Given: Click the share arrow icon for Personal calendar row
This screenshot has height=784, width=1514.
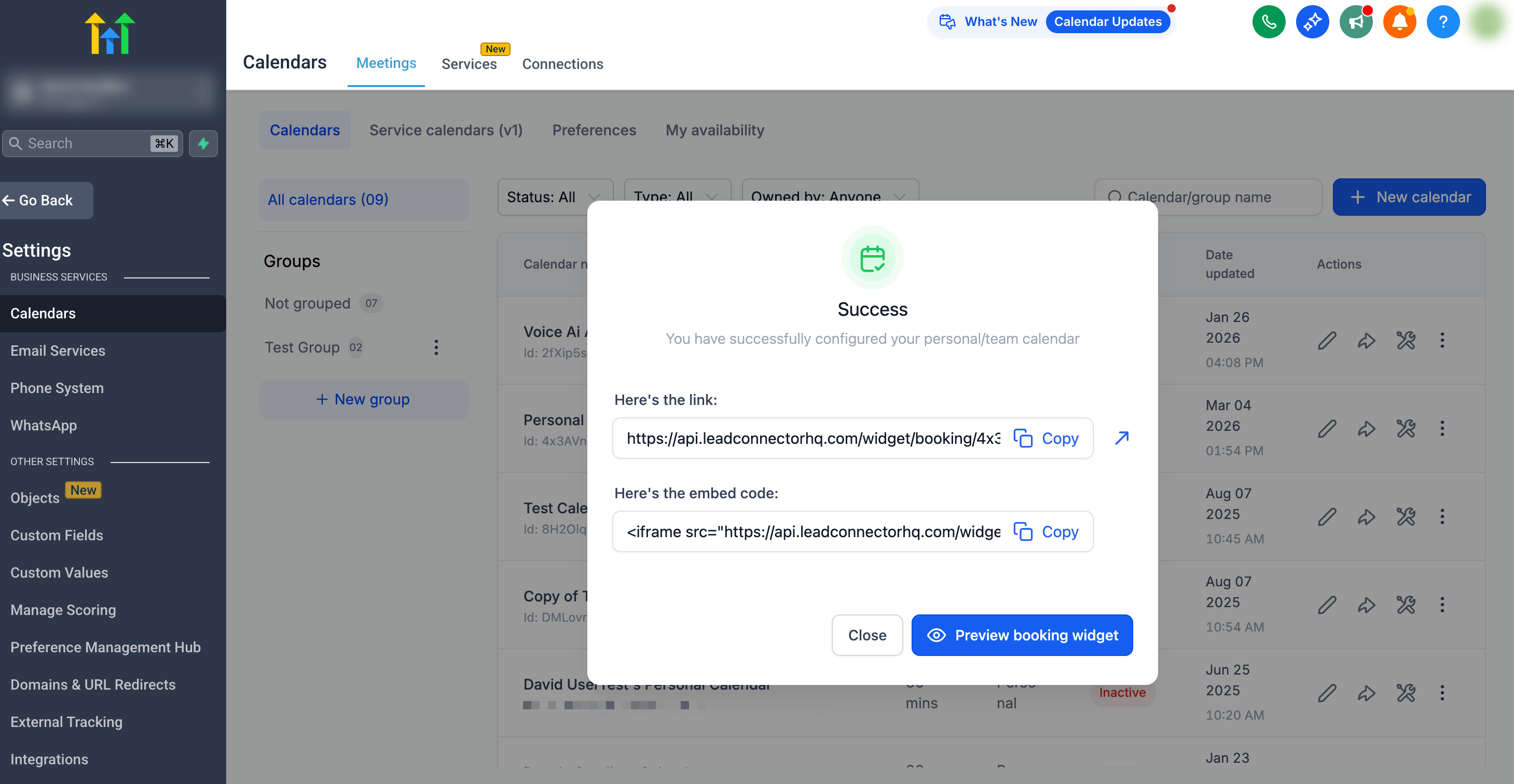Looking at the screenshot, I should click(1366, 429).
